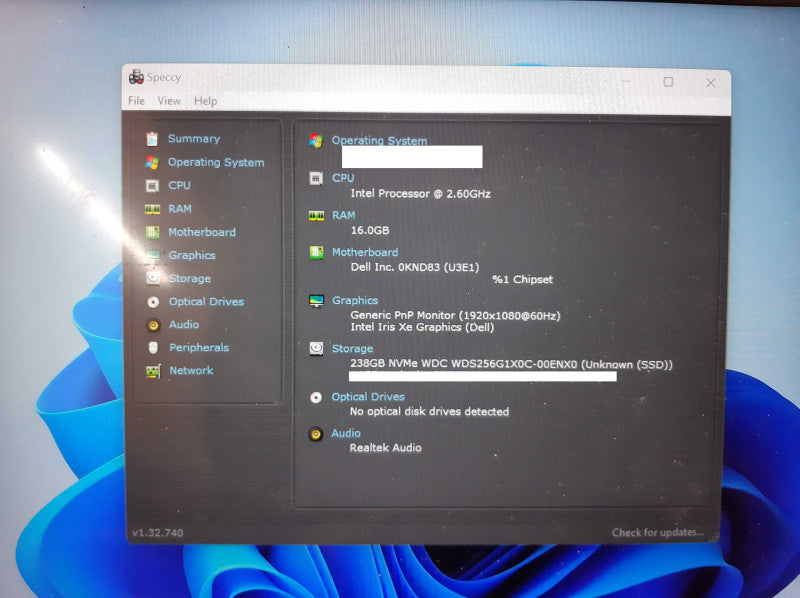
Task: Click 'No optical disk drives detected' text
Action: 429,411
